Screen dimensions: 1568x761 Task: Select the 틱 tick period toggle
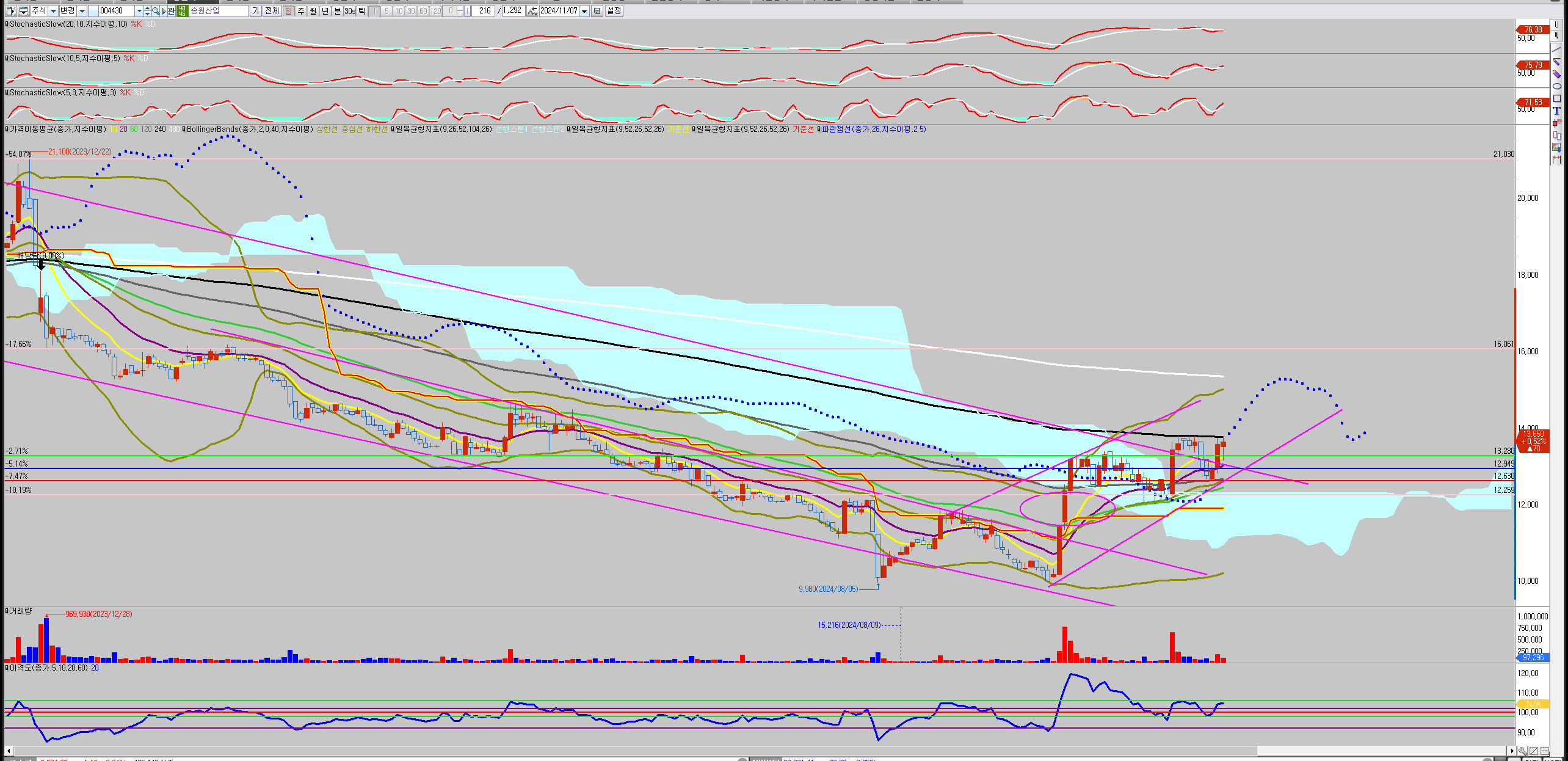[361, 11]
